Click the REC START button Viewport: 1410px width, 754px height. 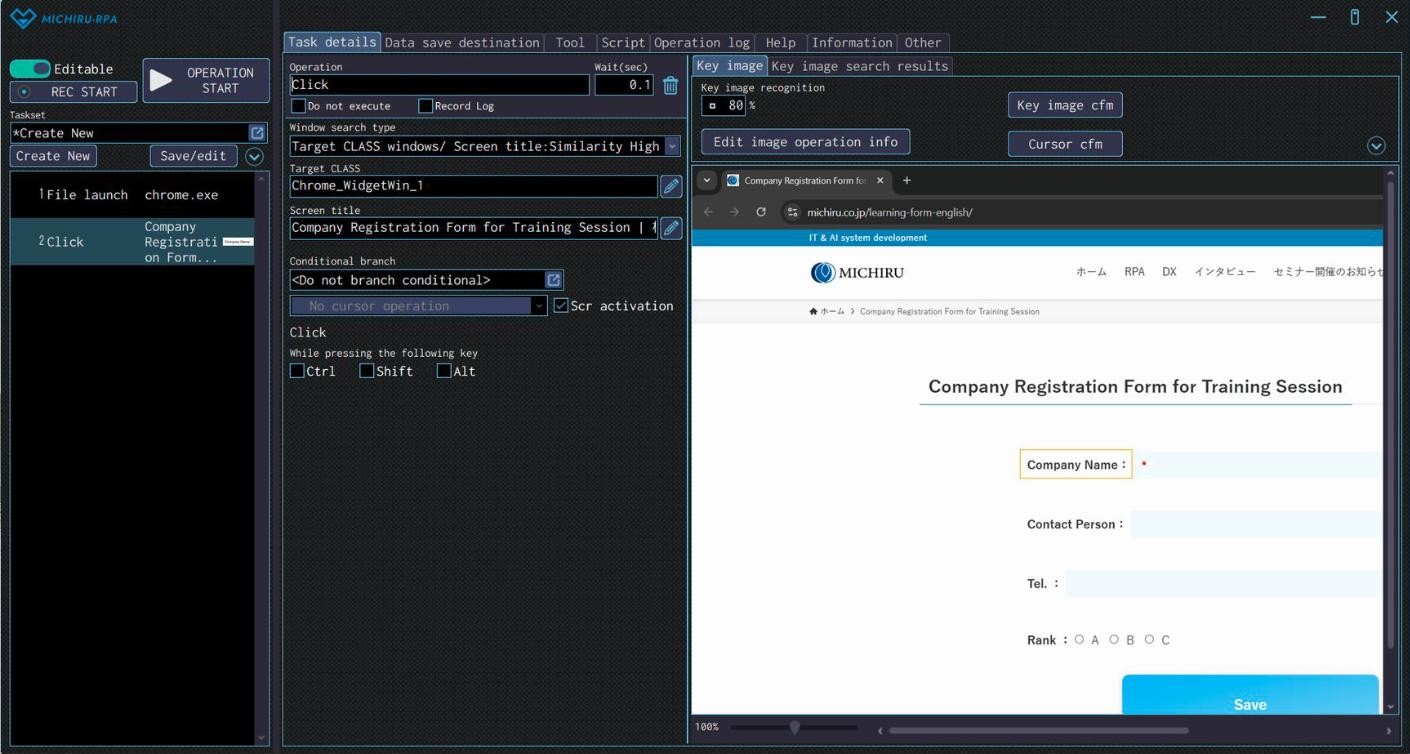click(73, 92)
